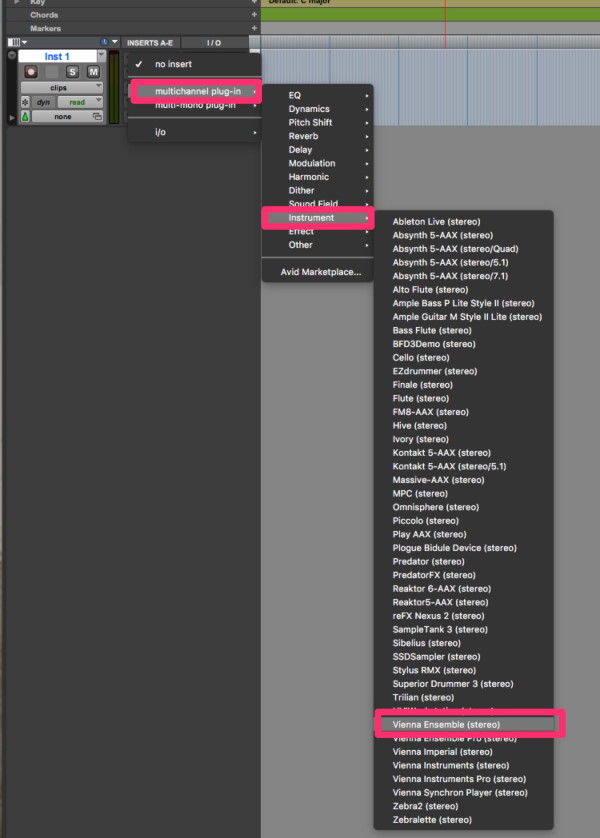Mute the Inst 1 track with M button
The width and height of the screenshot is (600, 838).
(x=93, y=72)
